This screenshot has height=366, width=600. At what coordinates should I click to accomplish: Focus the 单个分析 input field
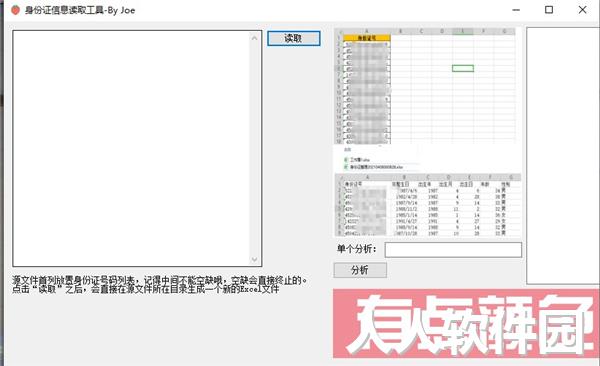pyautogui.click(x=453, y=250)
